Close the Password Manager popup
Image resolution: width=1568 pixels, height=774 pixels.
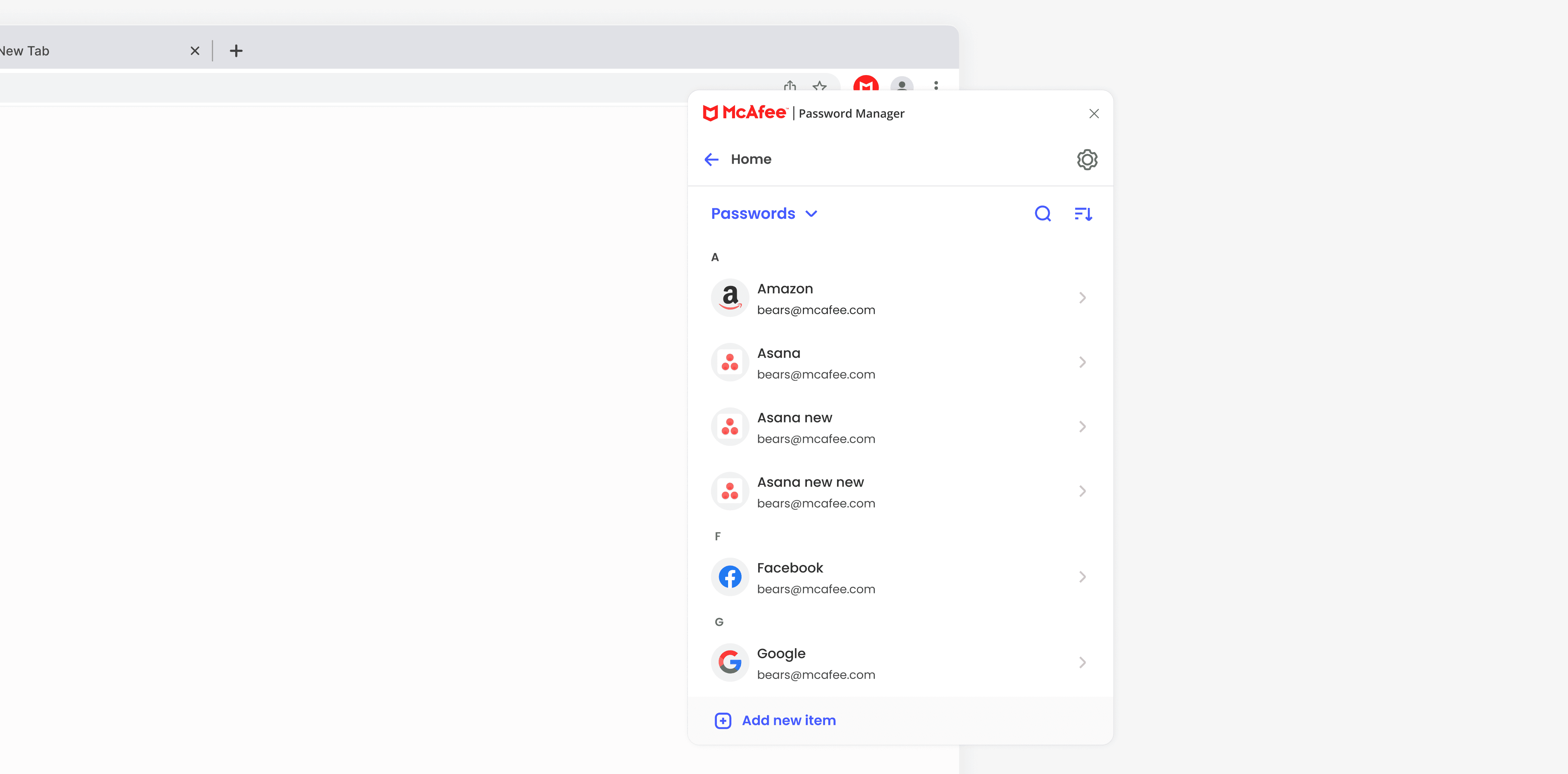(1094, 114)
